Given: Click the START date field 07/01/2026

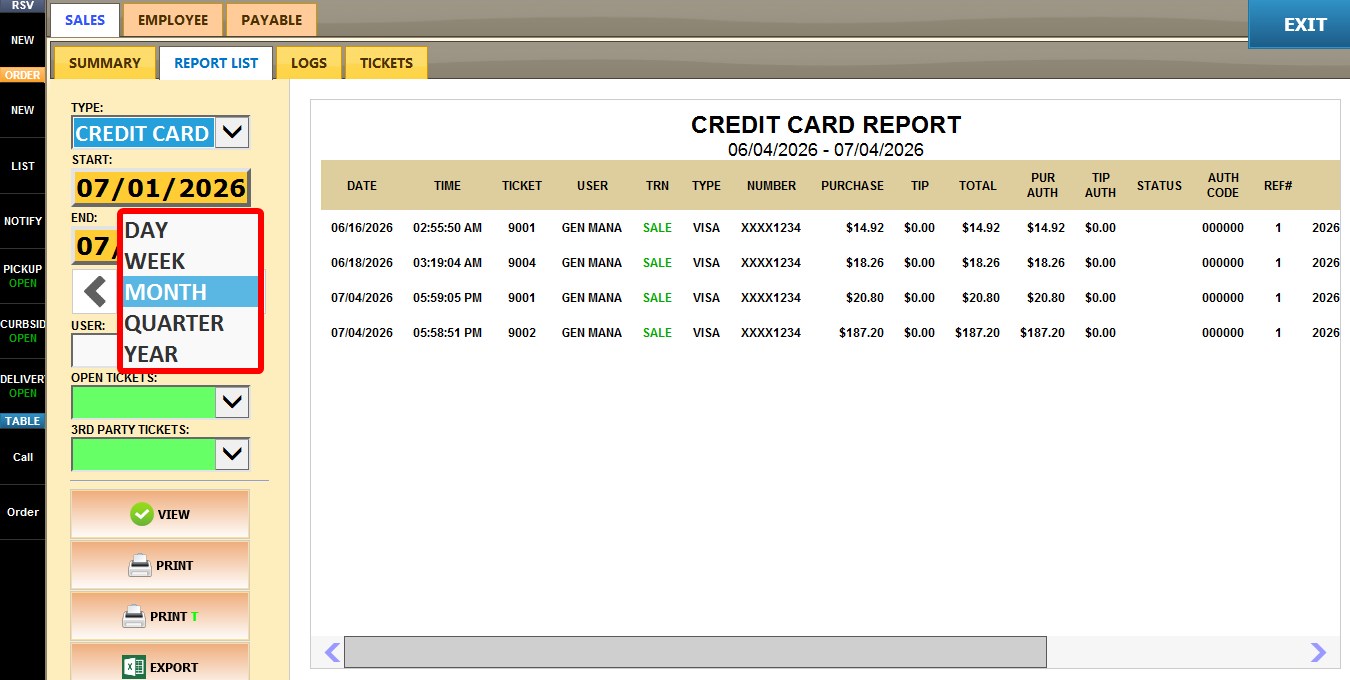Looking at the screenshot, I should (161, 187).
